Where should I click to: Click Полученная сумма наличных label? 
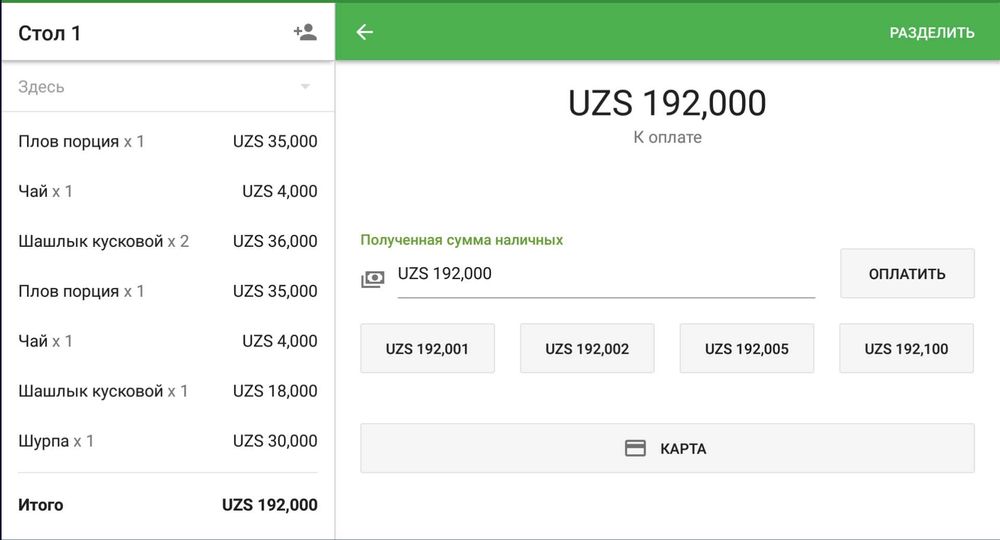click(x=462, y=240)
